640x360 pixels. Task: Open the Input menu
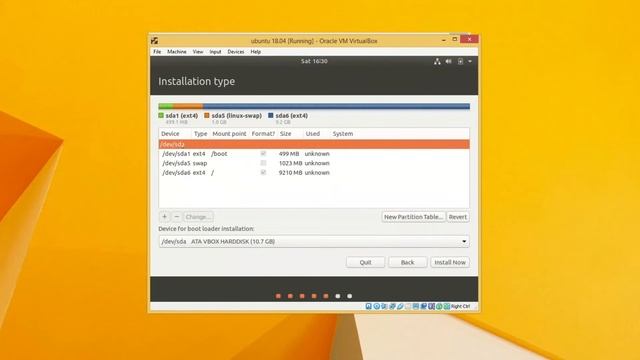(x=215, y=52)
